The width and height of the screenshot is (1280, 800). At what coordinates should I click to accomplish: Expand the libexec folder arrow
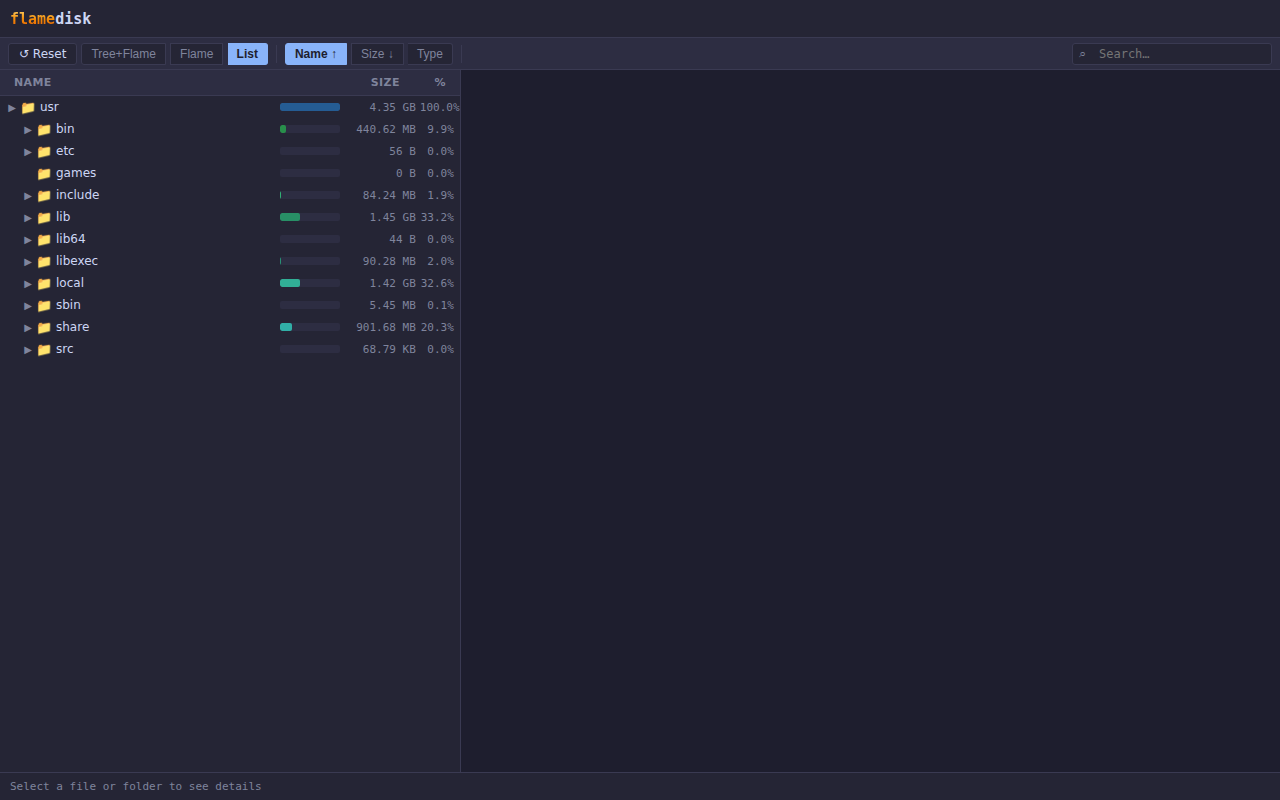point(28,262)
